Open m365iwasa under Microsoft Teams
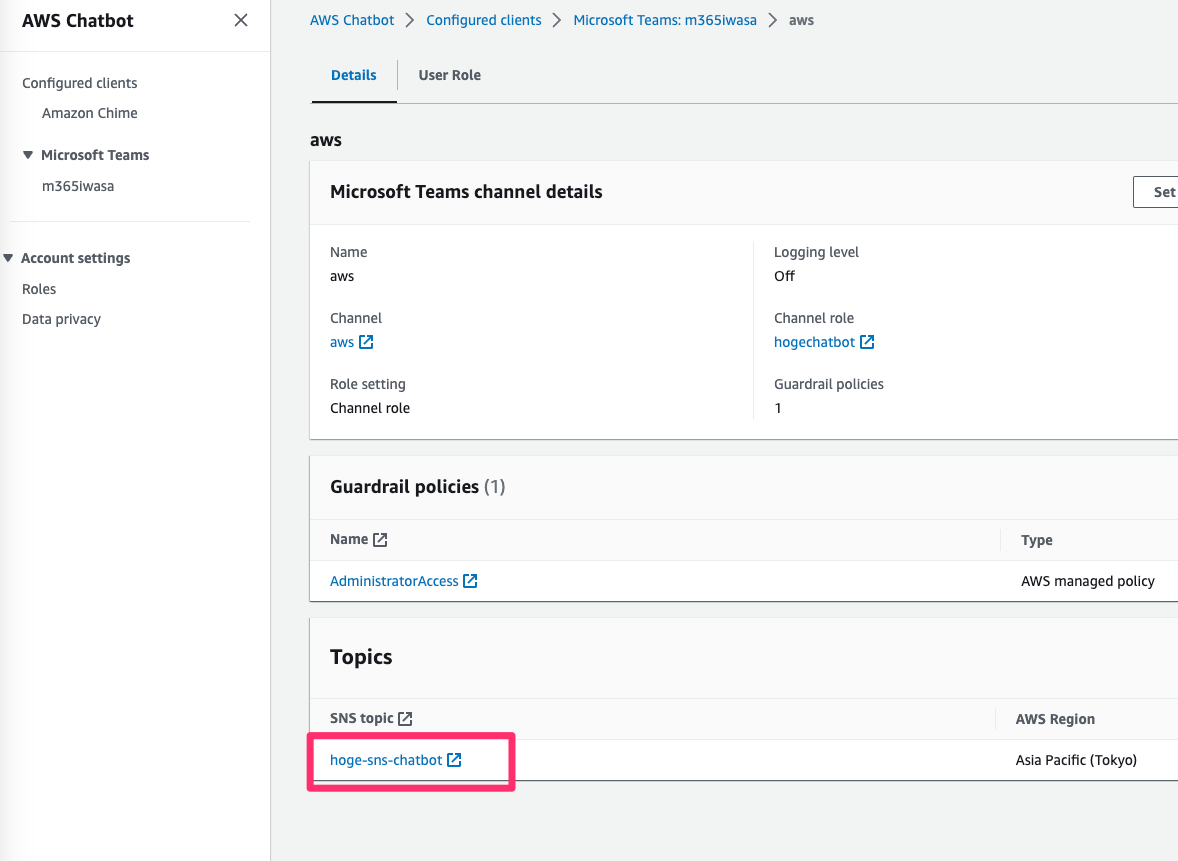The image size is (1178, 861). pyautogui.click(x=78, y=186)
